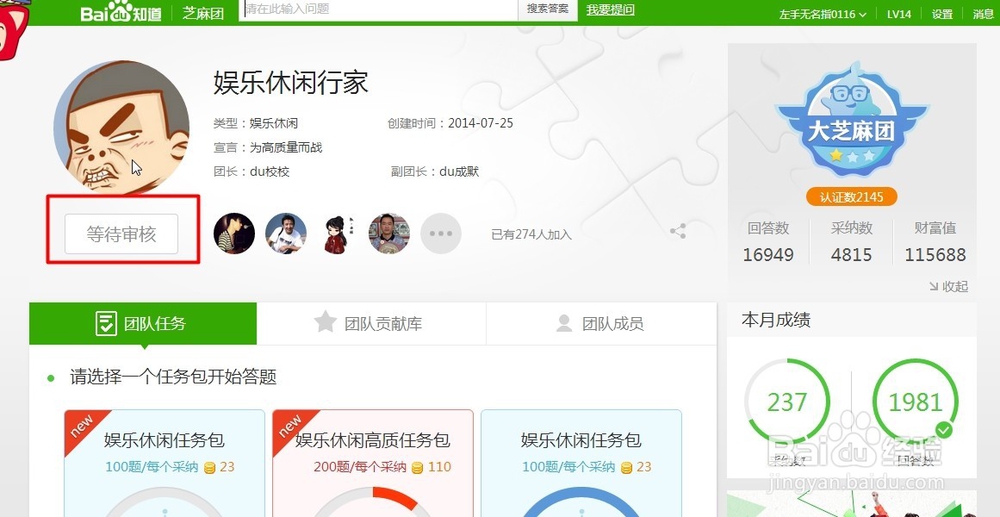Click the 团长 name du校校
This screenshot has height=517, width=1000.
269,172
